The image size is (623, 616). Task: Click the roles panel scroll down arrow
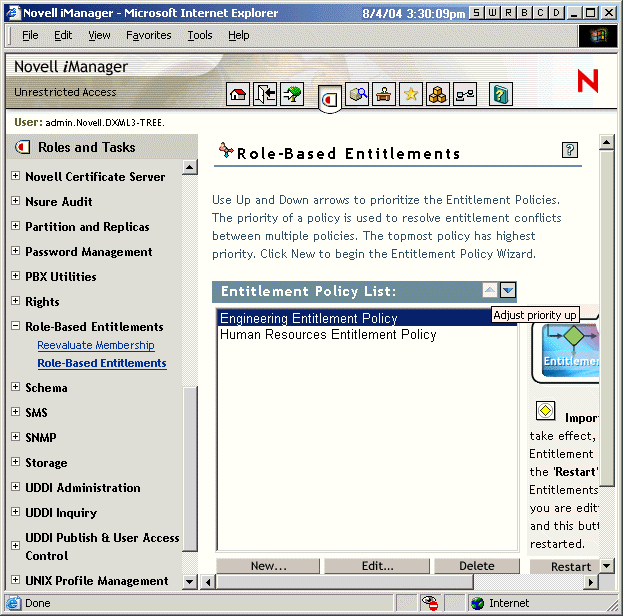point(190,582)
